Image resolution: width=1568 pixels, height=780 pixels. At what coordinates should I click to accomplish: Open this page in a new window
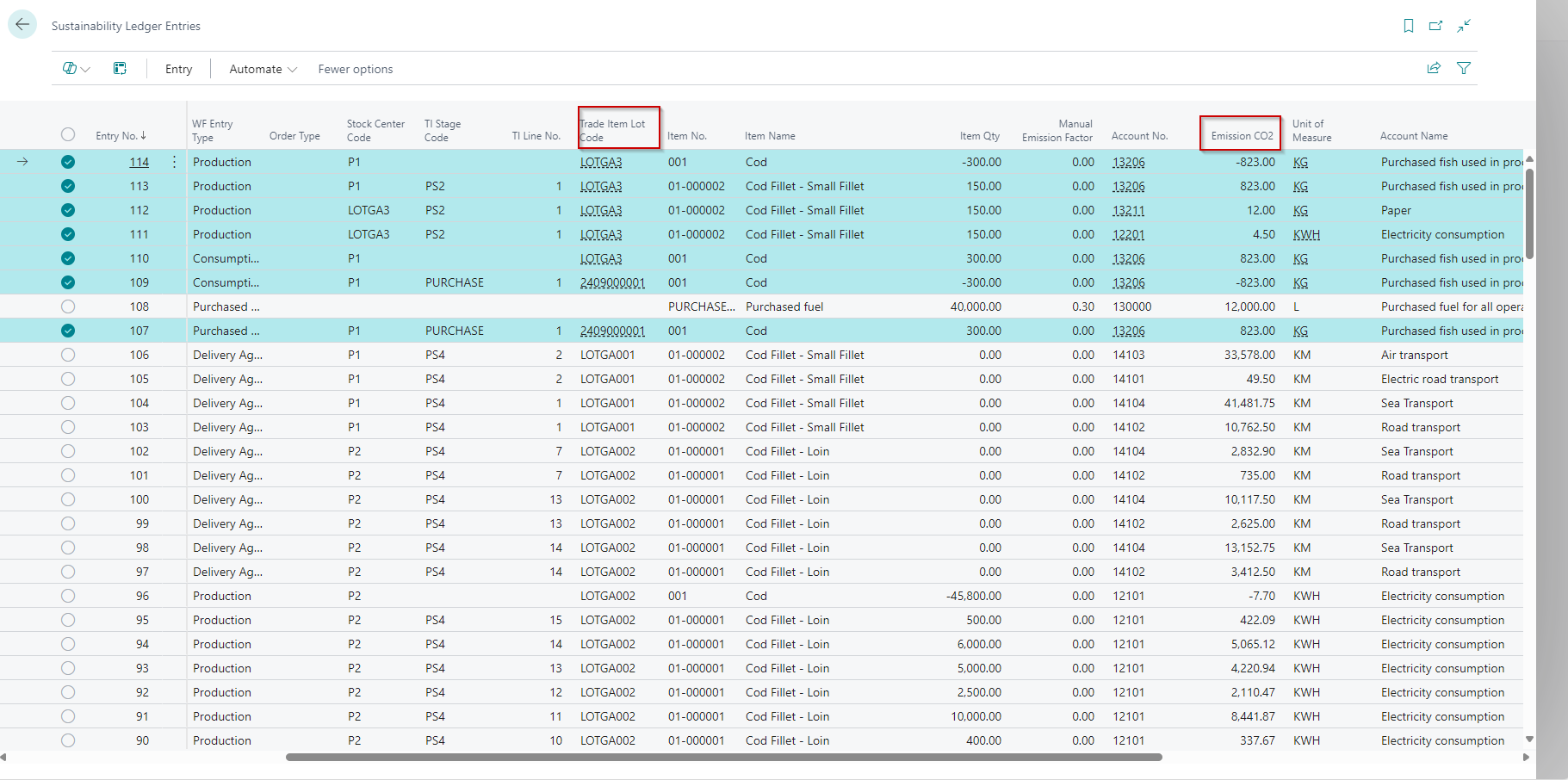(1435, 26)
